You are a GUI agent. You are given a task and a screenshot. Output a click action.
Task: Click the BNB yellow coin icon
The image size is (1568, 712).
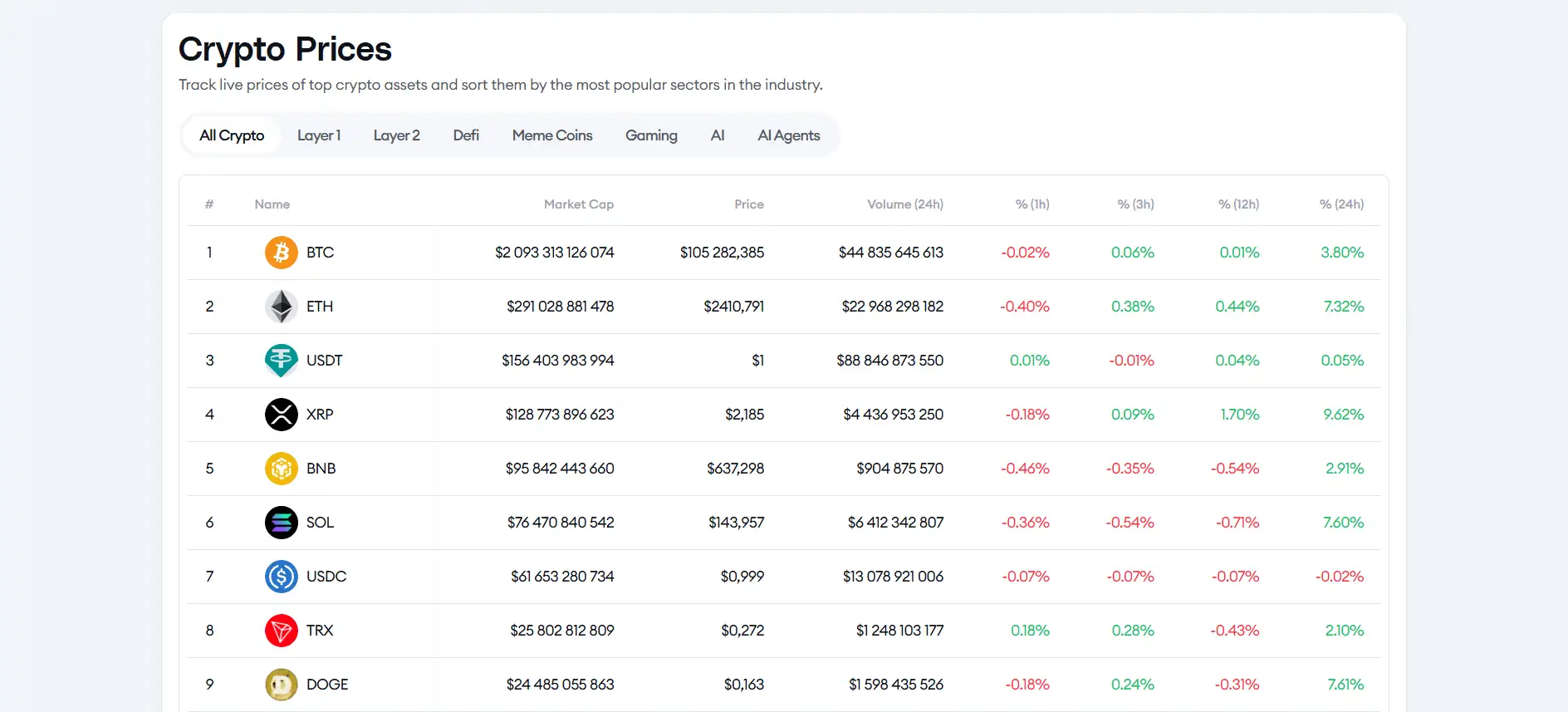tap(281, 469)
